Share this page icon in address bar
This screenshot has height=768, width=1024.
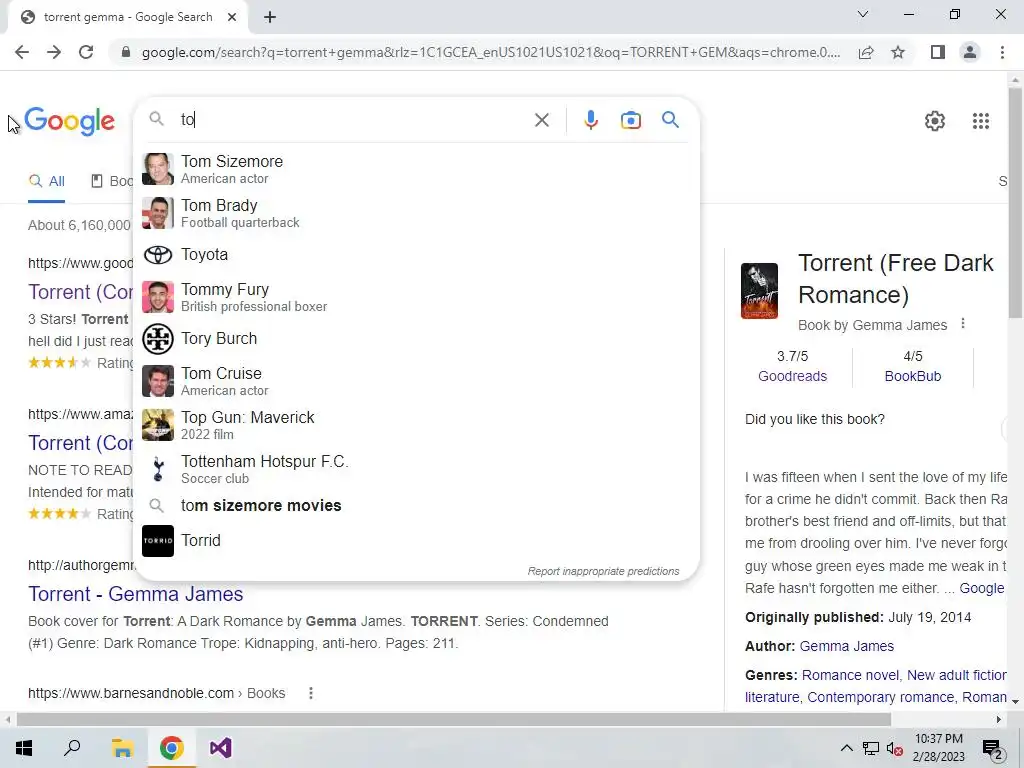pyautogui.click(x=866, y=52)
